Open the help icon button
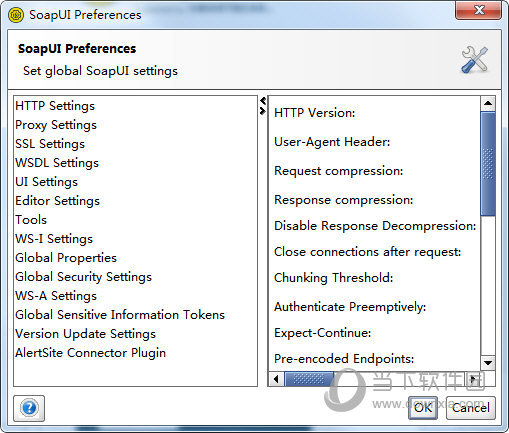This screenshot has height=433, width=509. click(29, 408)
